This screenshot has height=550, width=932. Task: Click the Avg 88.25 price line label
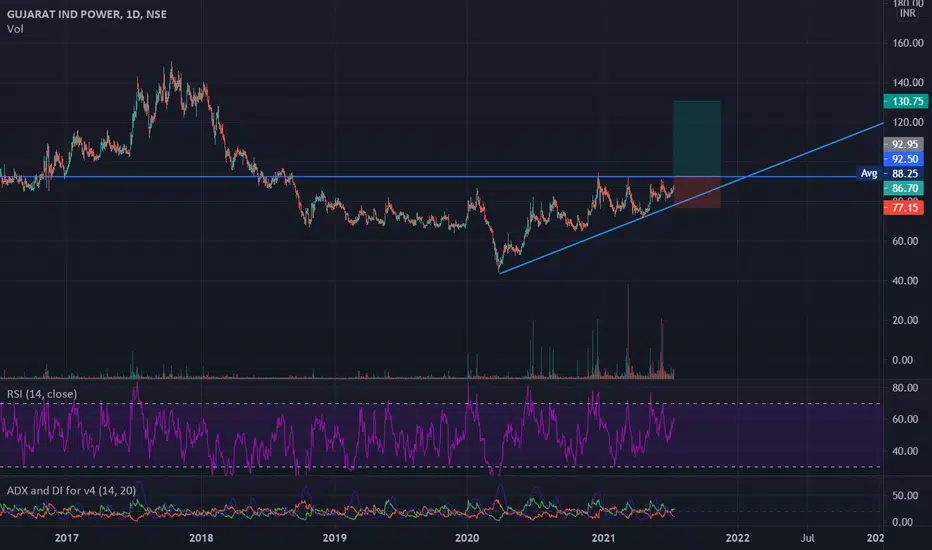coord(890,174)
